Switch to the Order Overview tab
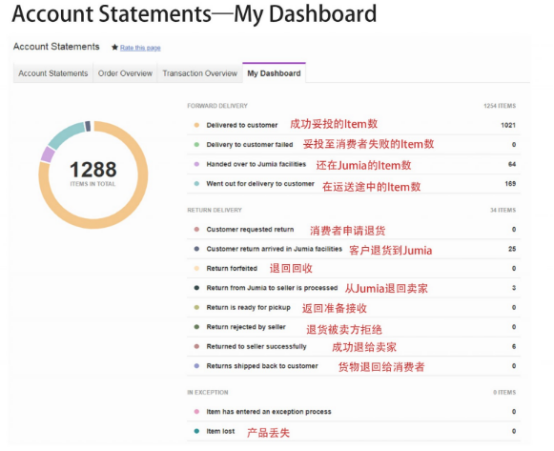554x451 pixels. 125,73
